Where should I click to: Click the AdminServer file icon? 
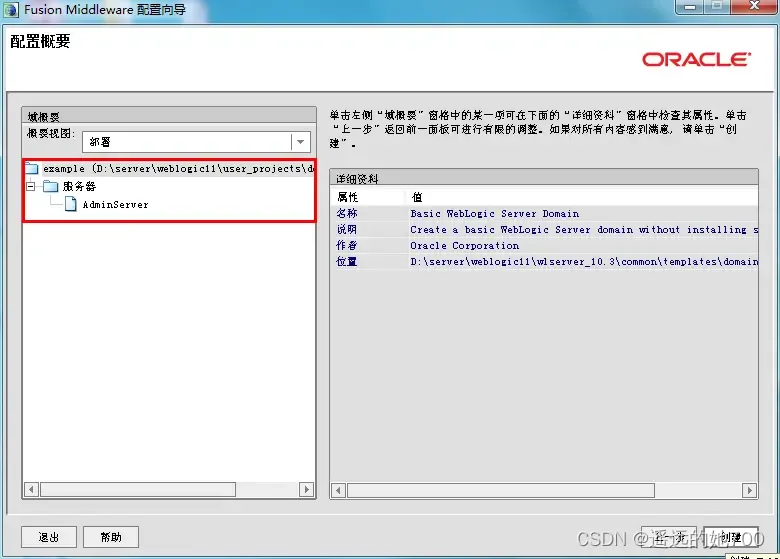tap(71, 204)
